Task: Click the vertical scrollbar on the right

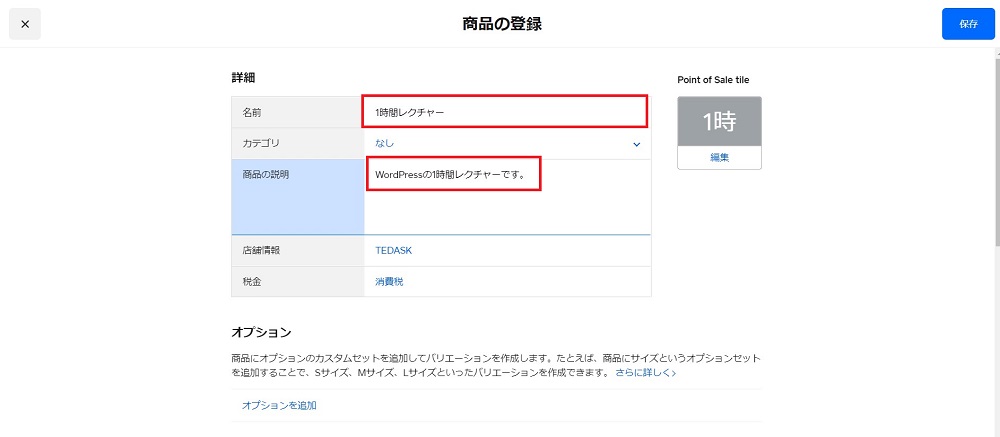Action: 995,150
